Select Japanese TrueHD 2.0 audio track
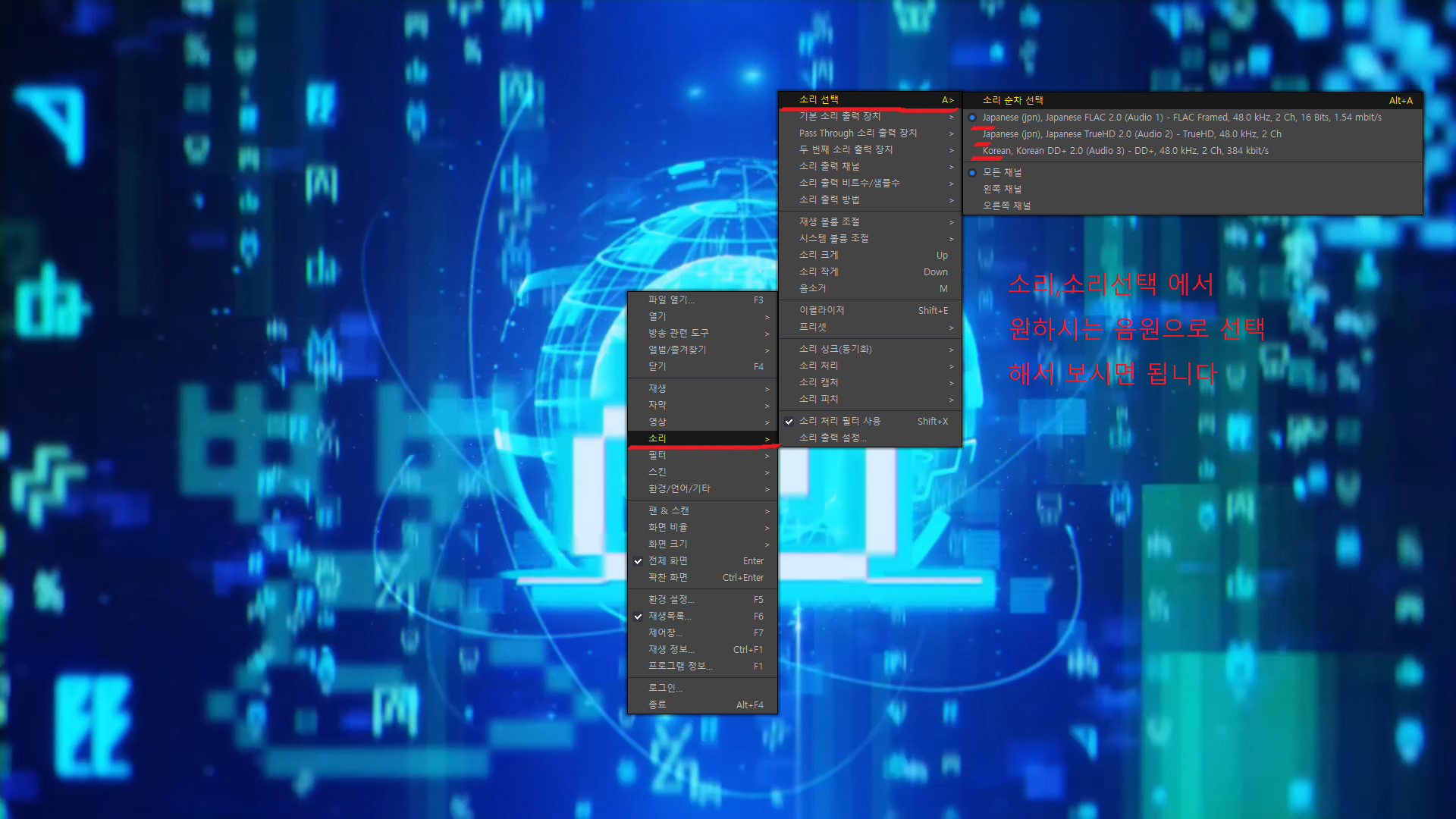Viewport: 1456px width, 819px height. pos(1131,134)
